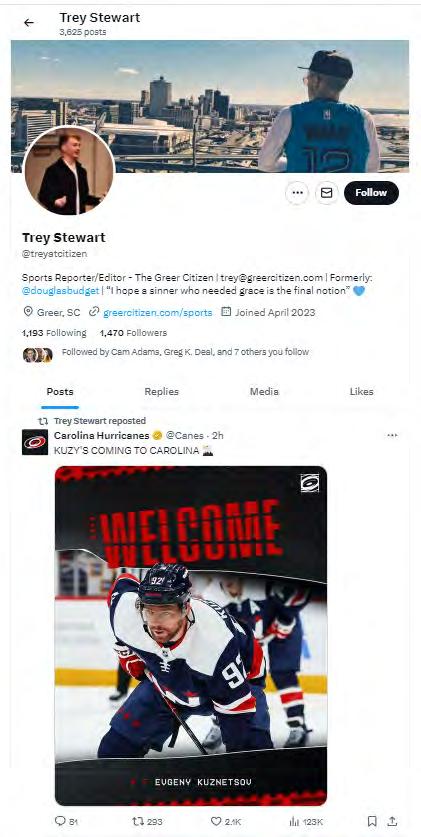
Task: Open Trey Stewart's profile picture
Action: 69,171
